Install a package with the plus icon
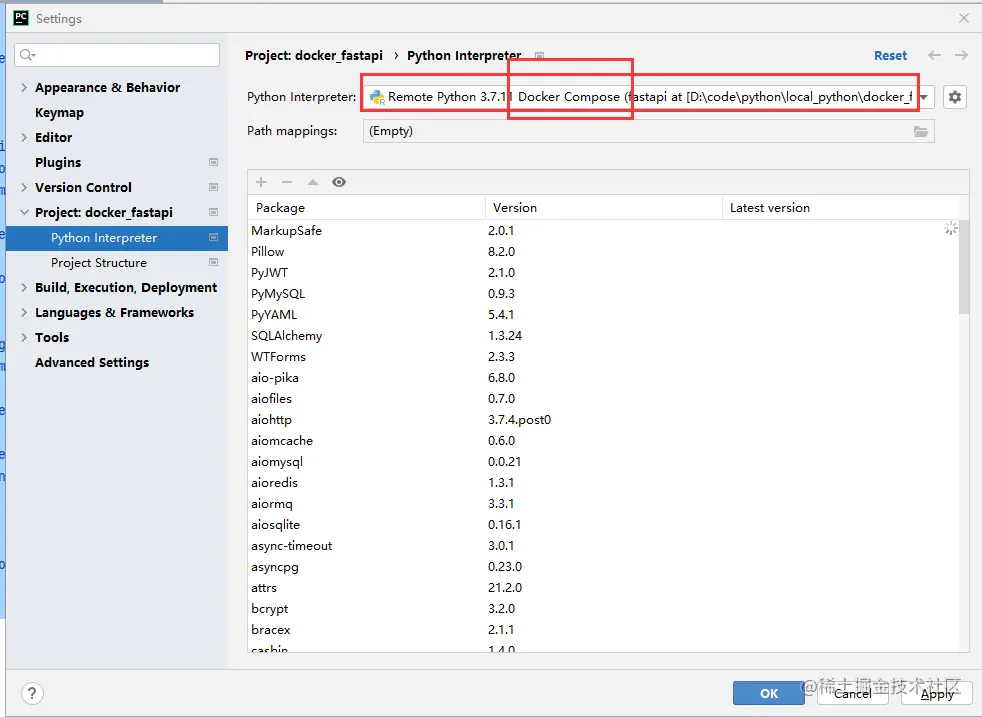The width and height of the screenshot is (982, 717). pyautogui.click(x=261, y=182)
